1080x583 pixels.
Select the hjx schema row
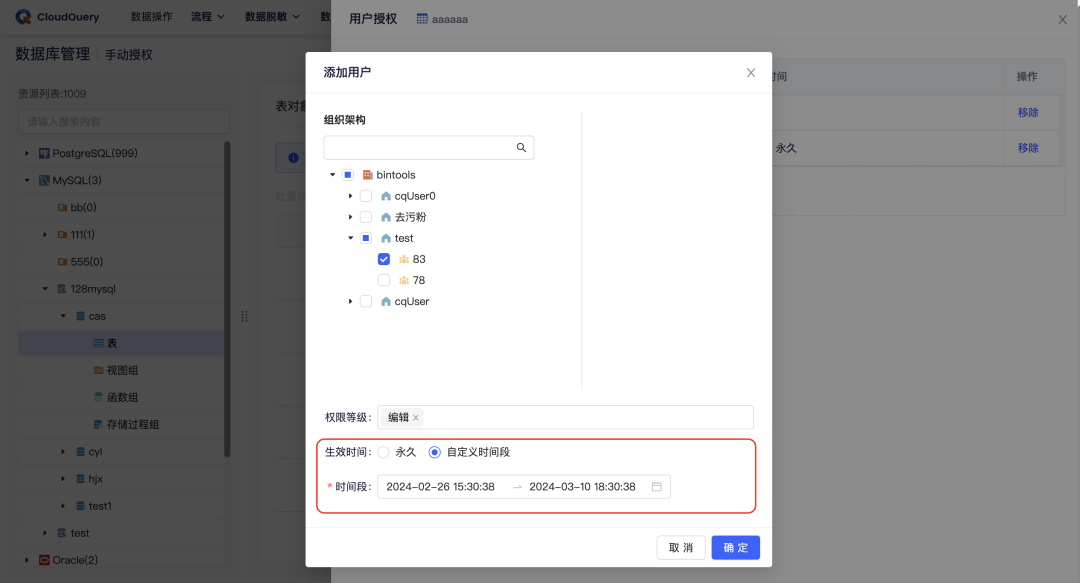(121, 479)
